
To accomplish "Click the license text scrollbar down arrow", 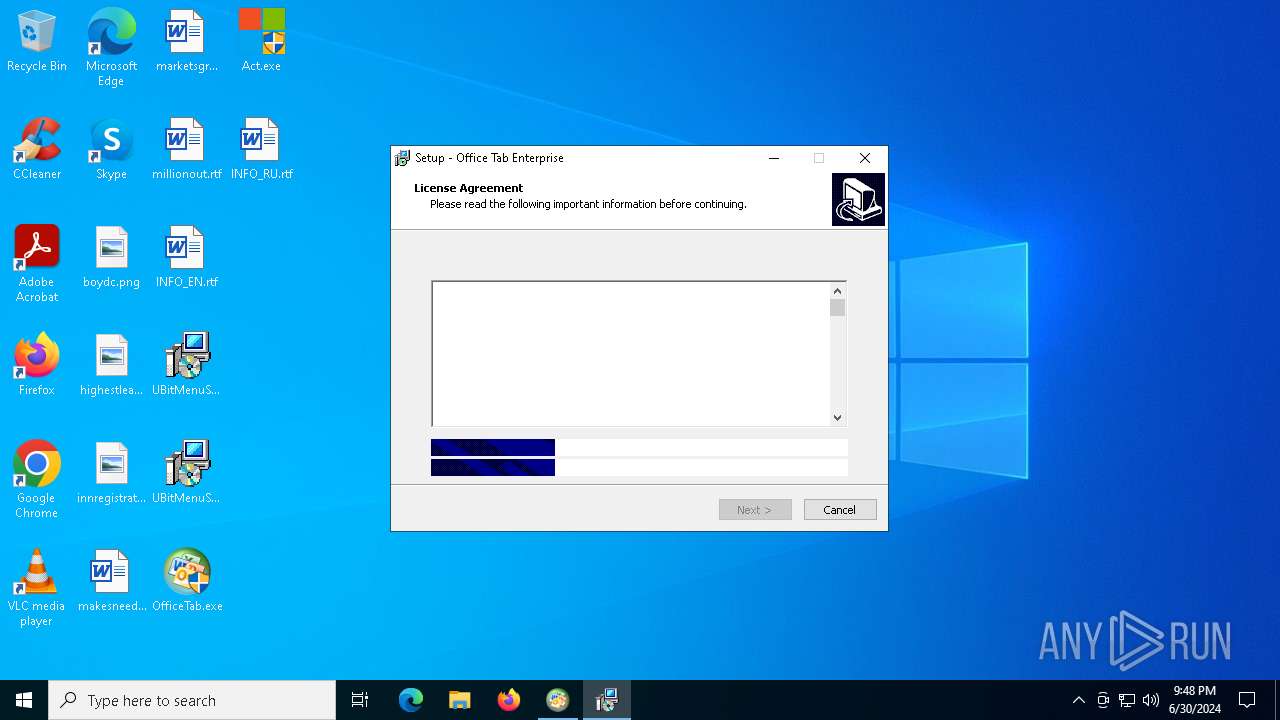I will coord(838,417).
